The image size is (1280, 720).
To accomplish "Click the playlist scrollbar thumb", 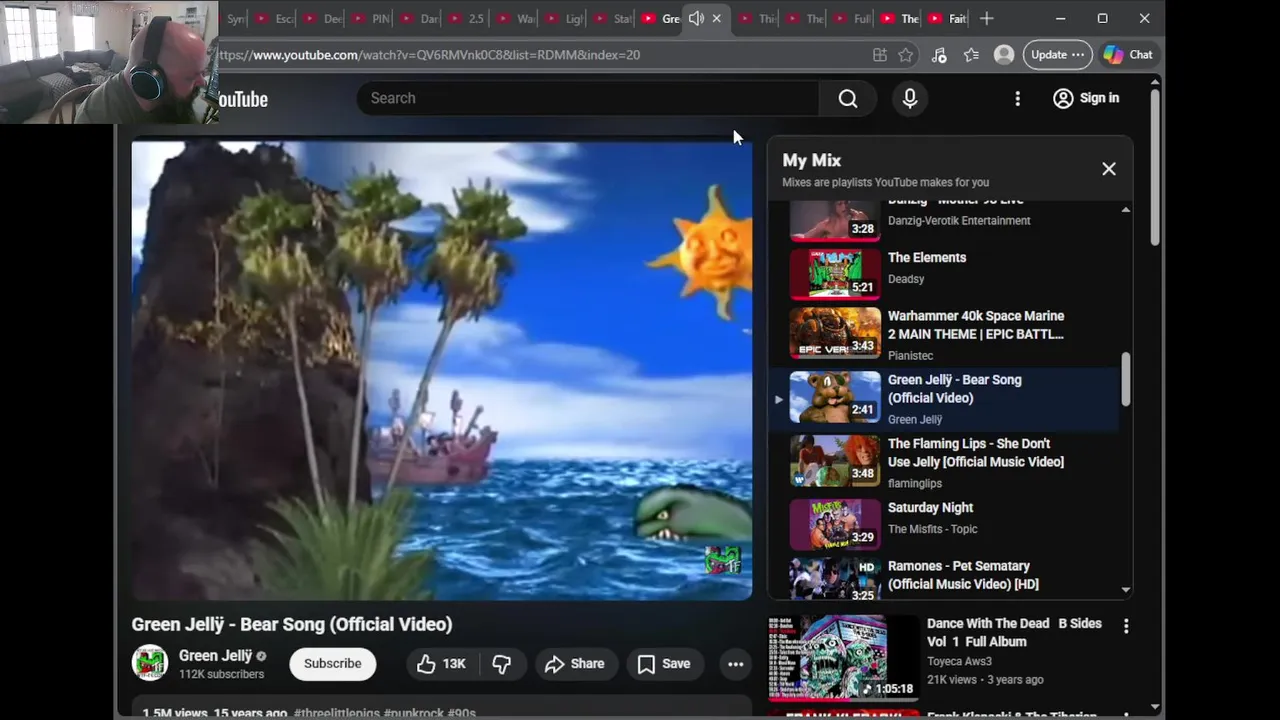I will tap(1126, 379).
